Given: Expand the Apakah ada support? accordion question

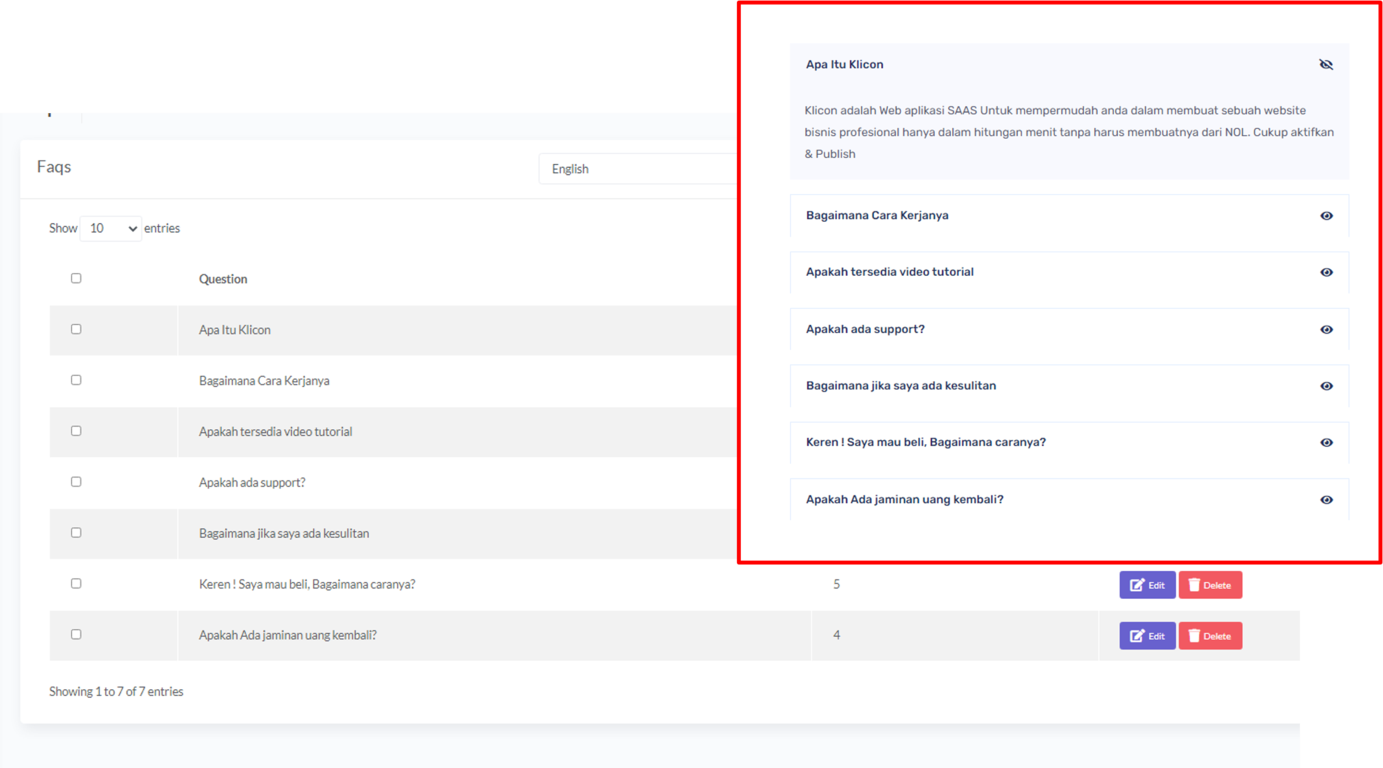Looking at the screenshot, I should tap(1069, 329).
